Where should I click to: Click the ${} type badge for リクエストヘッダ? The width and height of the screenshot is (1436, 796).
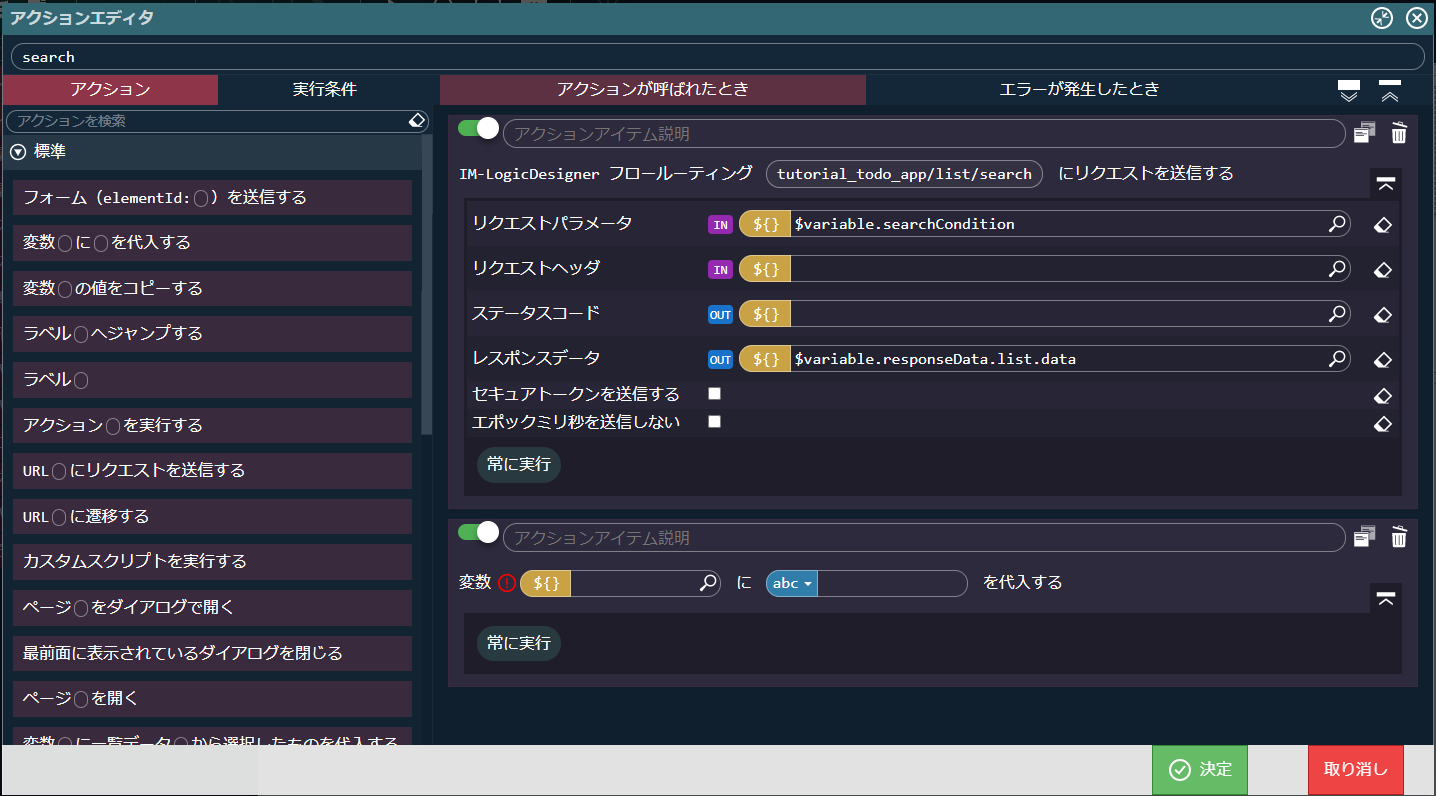click(765, 269)
